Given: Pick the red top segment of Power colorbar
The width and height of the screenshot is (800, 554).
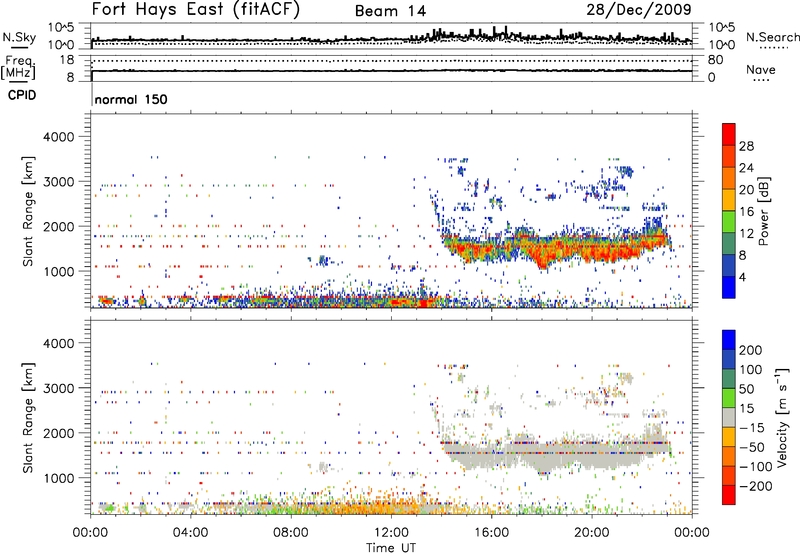Looking at the screenshot, I should [729, 134].
